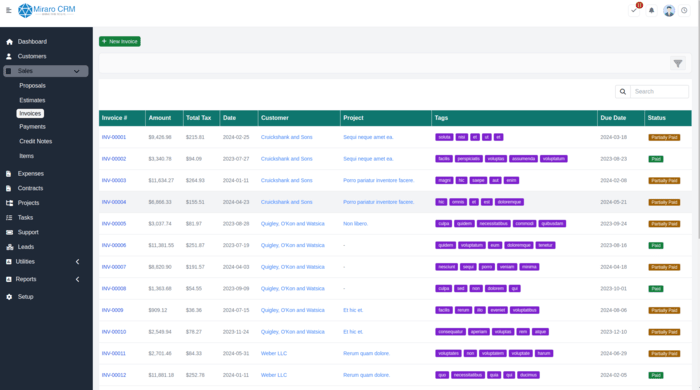Toggle the sidebar menu icon
Image resolution: width=700 pixels, height=390 pixels.
pos(8,10)
